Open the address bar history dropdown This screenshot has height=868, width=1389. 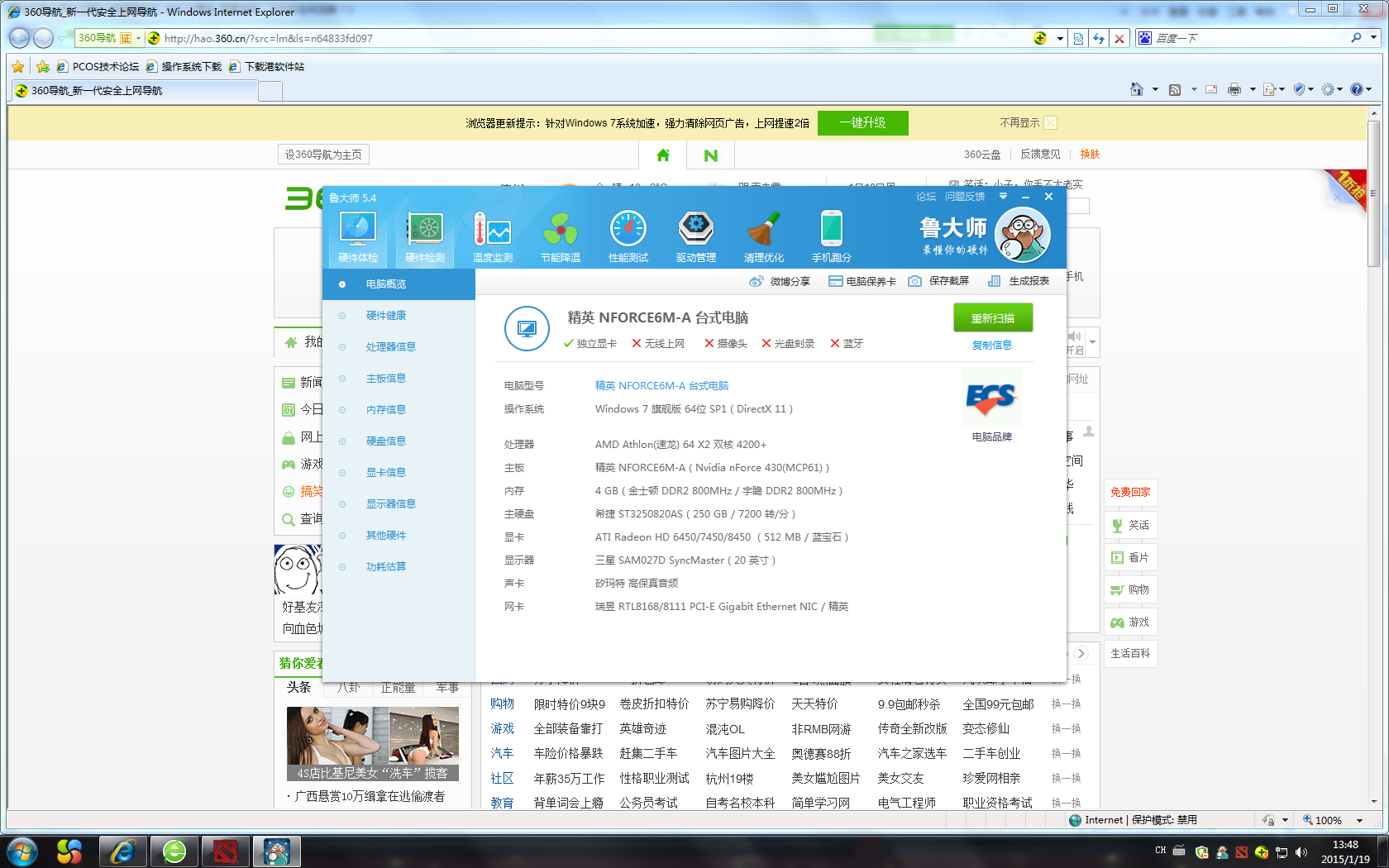click(x=1060, y=38)
